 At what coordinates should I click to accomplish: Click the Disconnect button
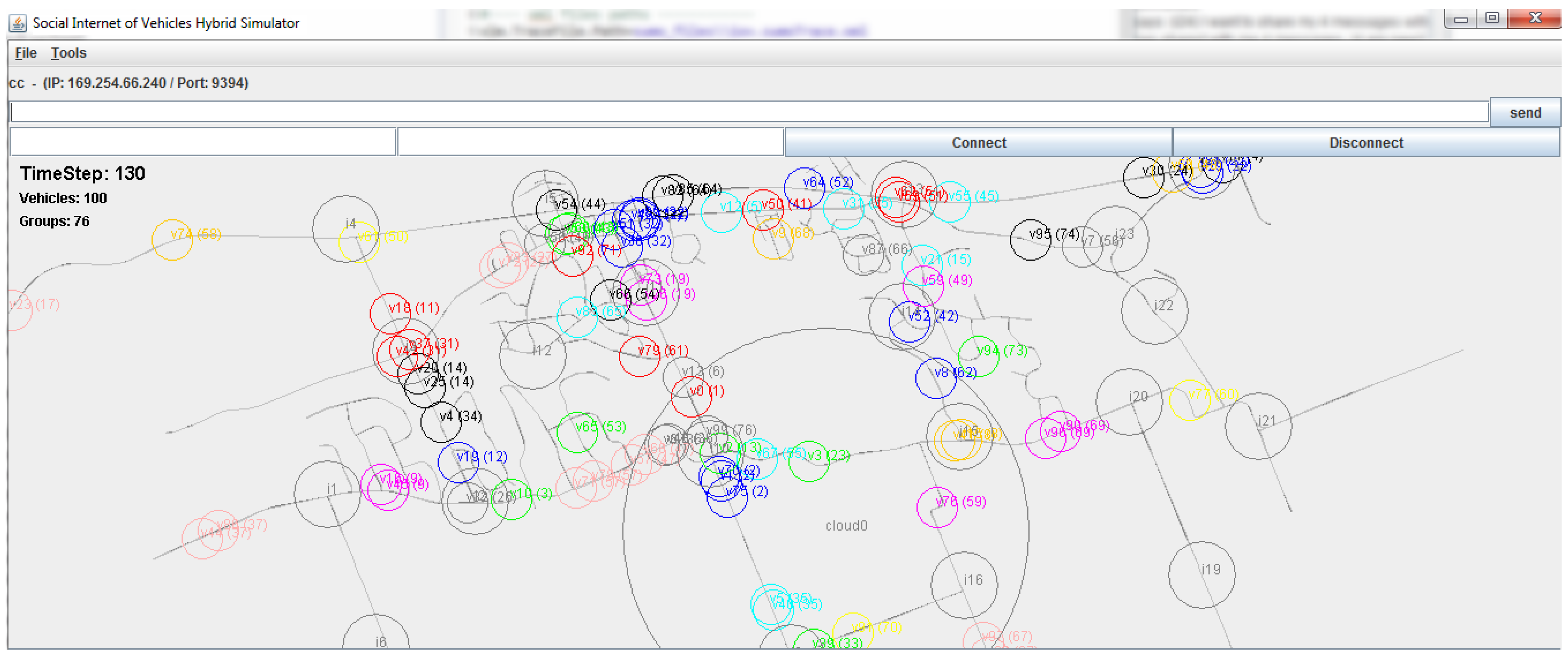1366,142
